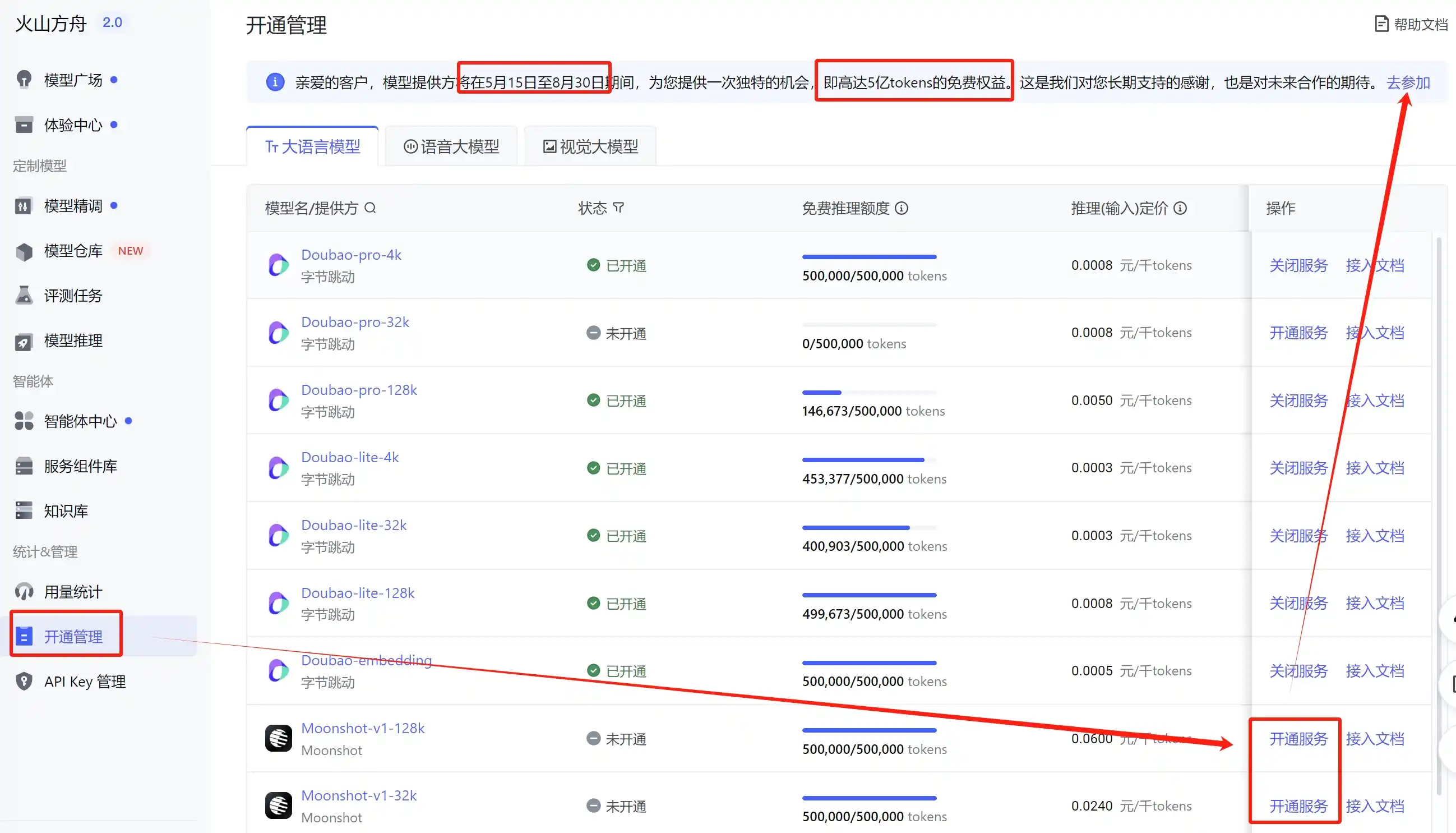Click the 评测任务 flask icon
The width and height of the screenshot is (1456, 833).
(x=24, y=295)
